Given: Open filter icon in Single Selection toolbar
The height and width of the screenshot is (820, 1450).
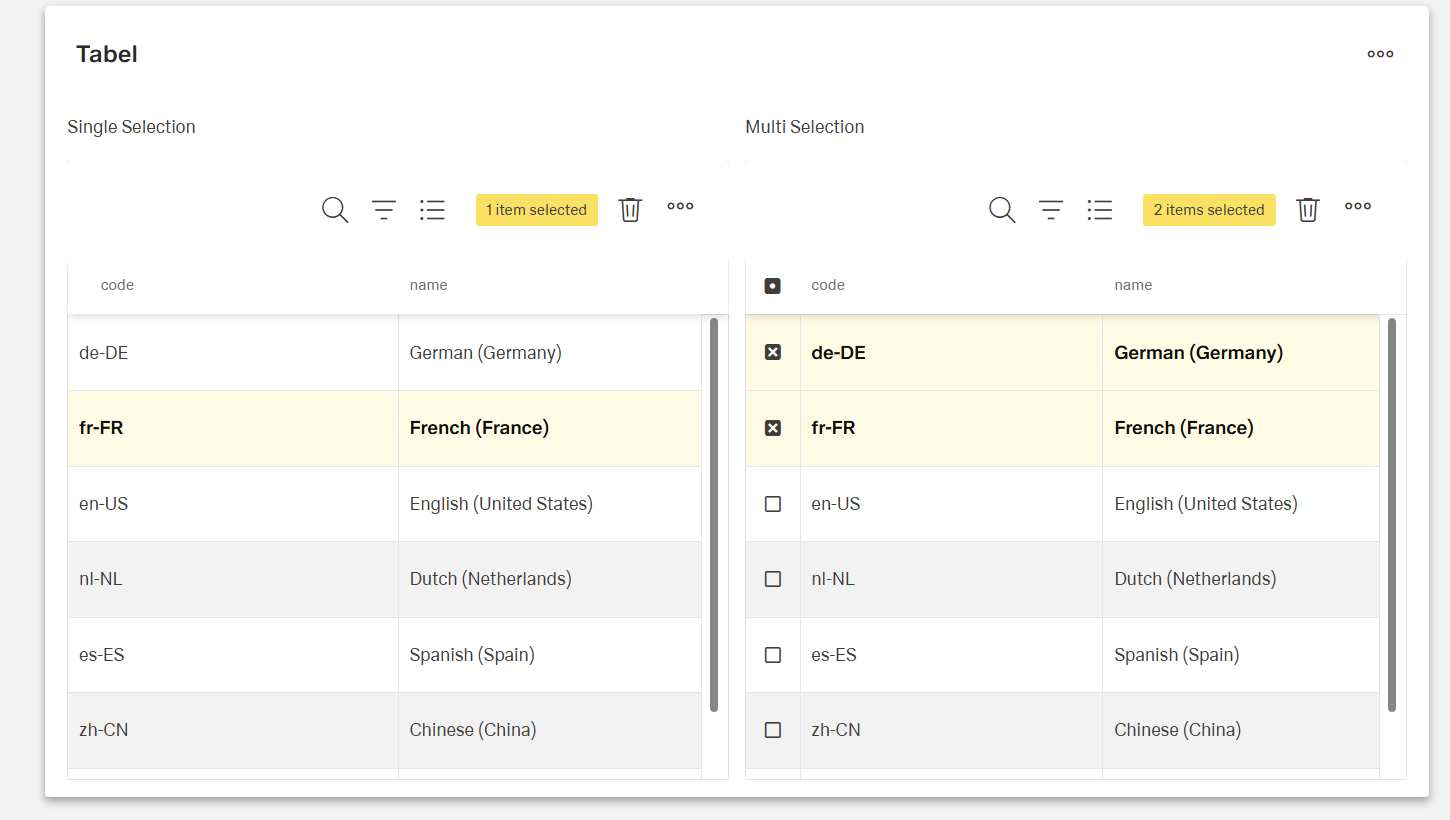Looking at the screenshot, I should (x=384, y=210).
